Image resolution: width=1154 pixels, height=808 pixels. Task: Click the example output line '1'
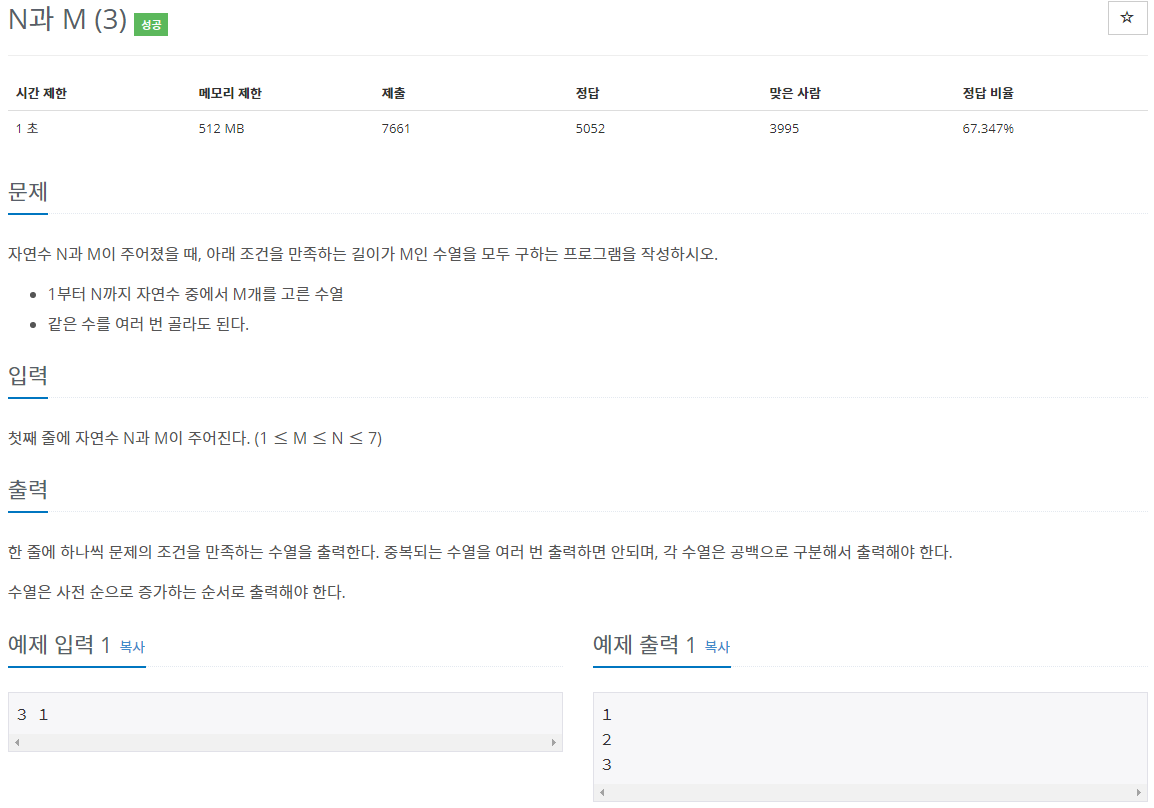pyautogui.click(x=606, y=715)
